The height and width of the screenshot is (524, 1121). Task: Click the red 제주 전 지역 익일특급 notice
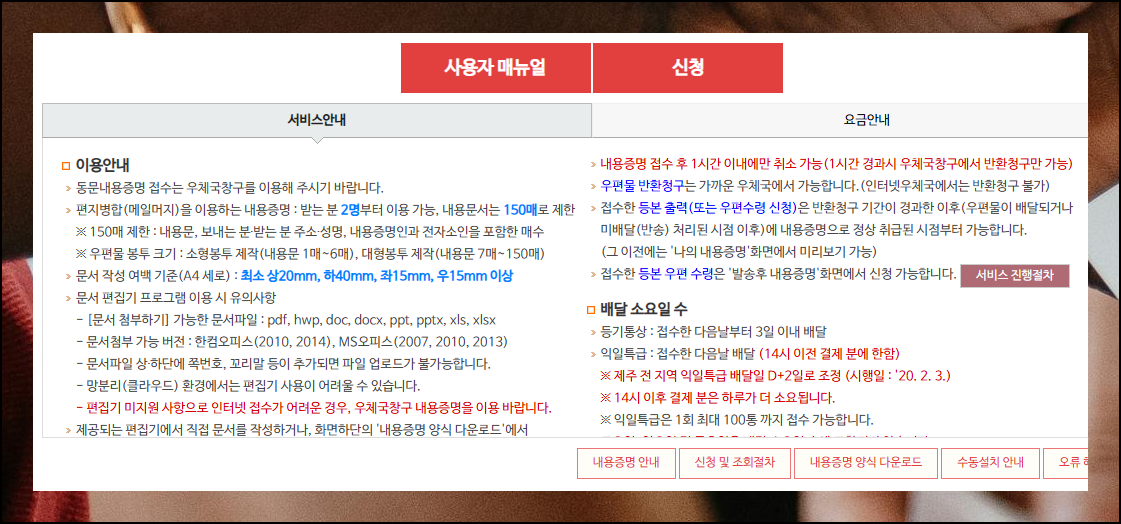pyautogui.click(x=775, y=376)
